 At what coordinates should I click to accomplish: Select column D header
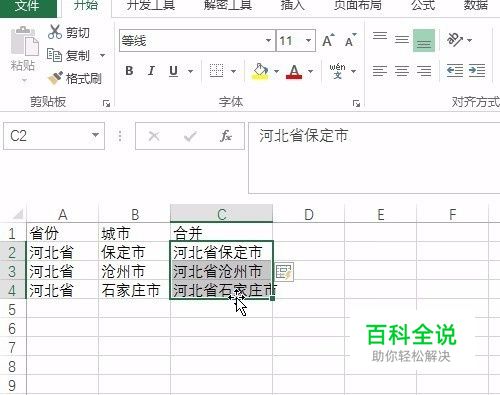[x=308, y=214]
